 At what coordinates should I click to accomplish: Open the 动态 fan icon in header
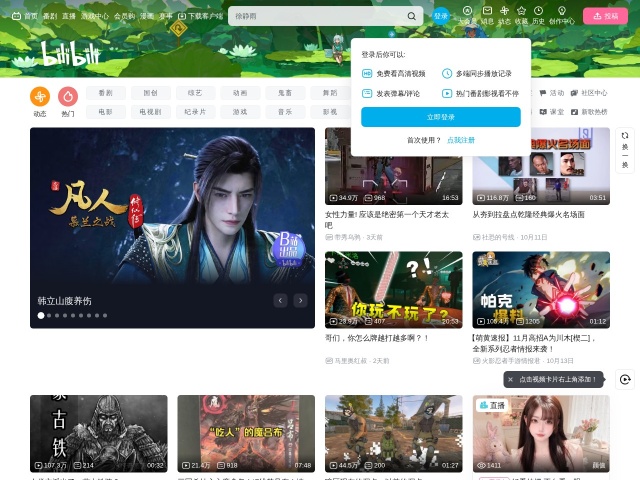[504, 11]
